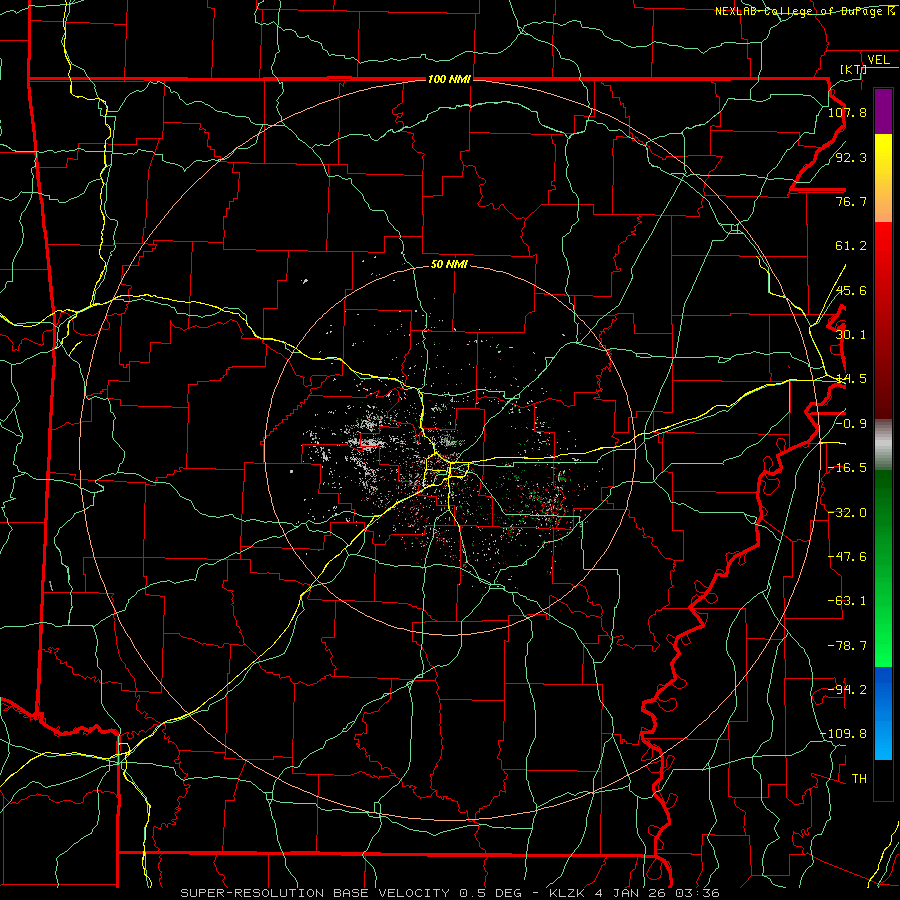Click the -78.7 velocity scale value
900x900 pixels.
click(847, 646)
